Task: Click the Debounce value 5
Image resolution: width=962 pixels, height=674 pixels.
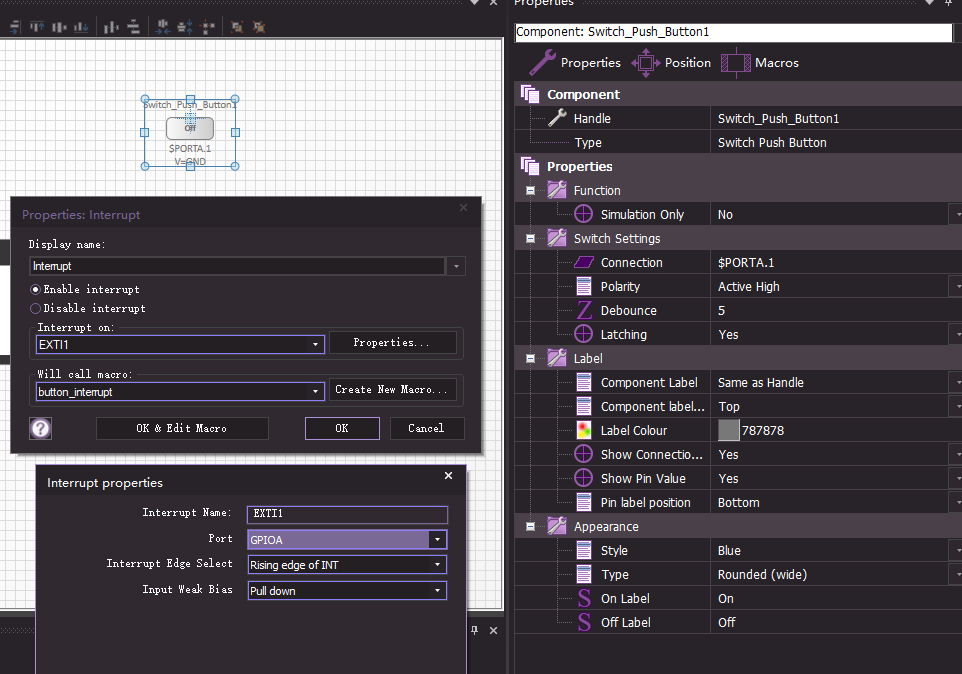Action: tap(722, 310)
